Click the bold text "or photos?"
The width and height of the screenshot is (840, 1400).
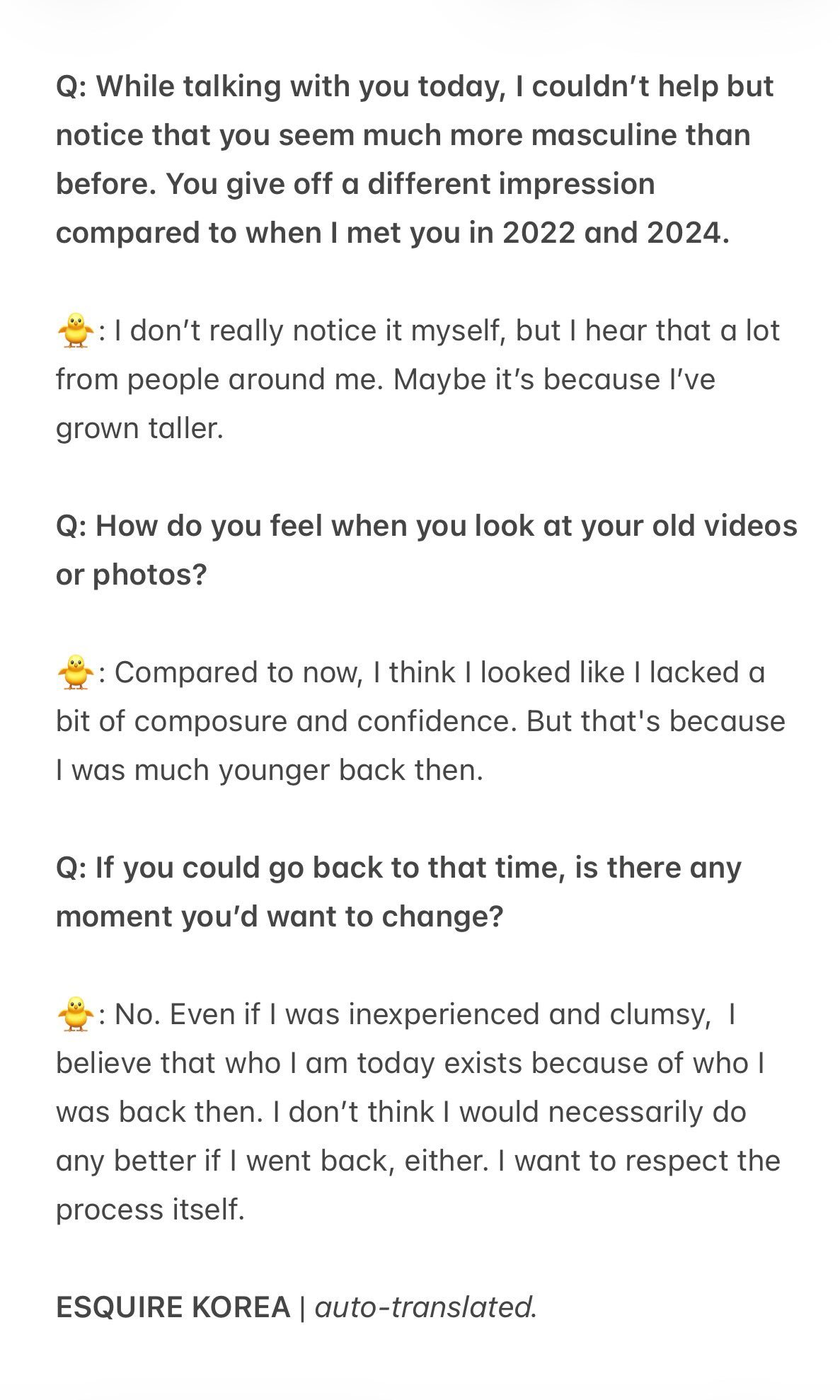tap(131, 575)
